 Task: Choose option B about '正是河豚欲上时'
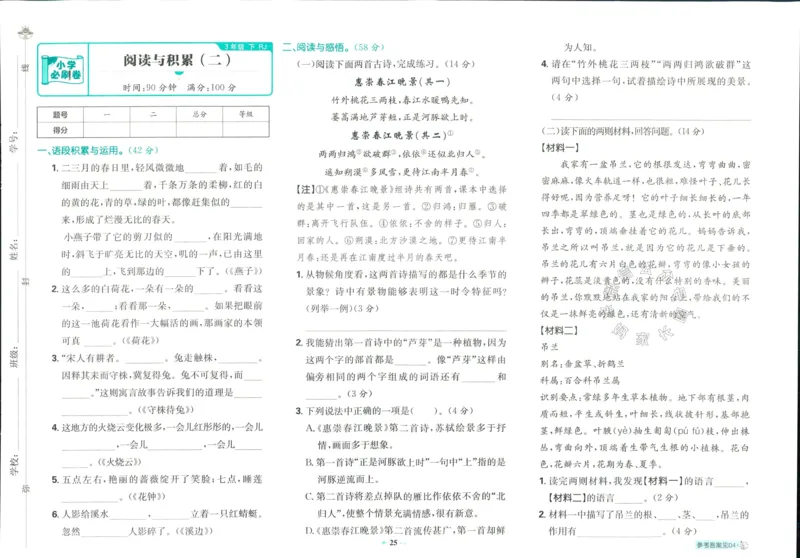click(406, 471)
